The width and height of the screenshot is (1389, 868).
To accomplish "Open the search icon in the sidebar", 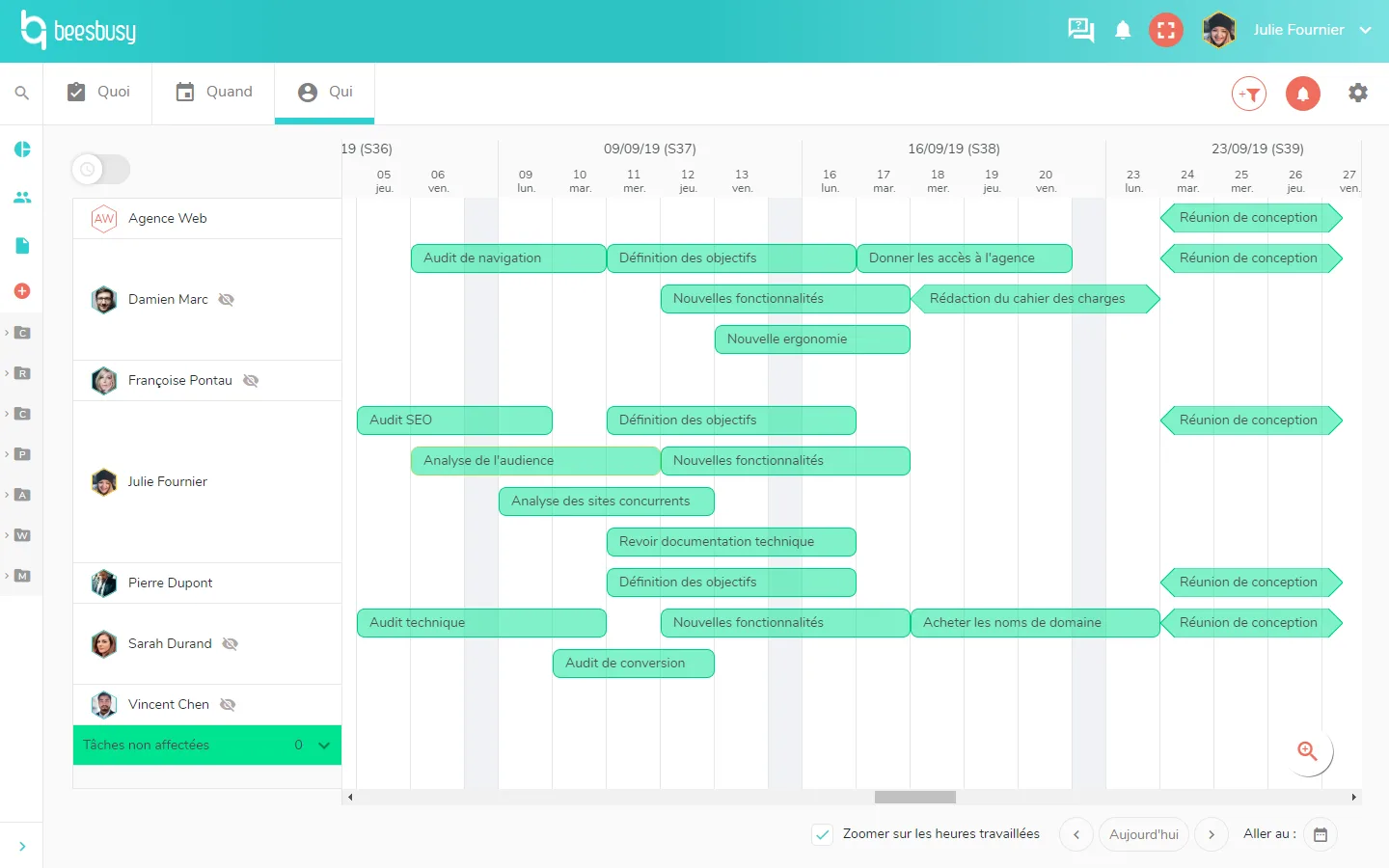I will click(21, 93).
